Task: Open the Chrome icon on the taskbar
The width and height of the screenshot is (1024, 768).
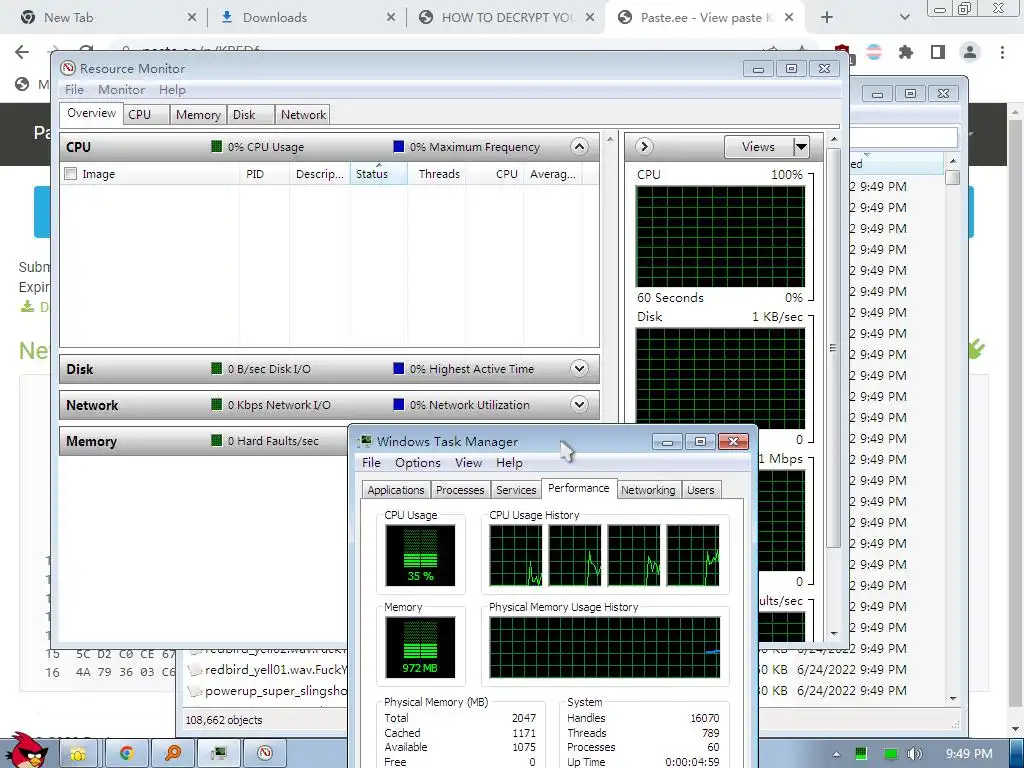Action: (x=126, y=753)
